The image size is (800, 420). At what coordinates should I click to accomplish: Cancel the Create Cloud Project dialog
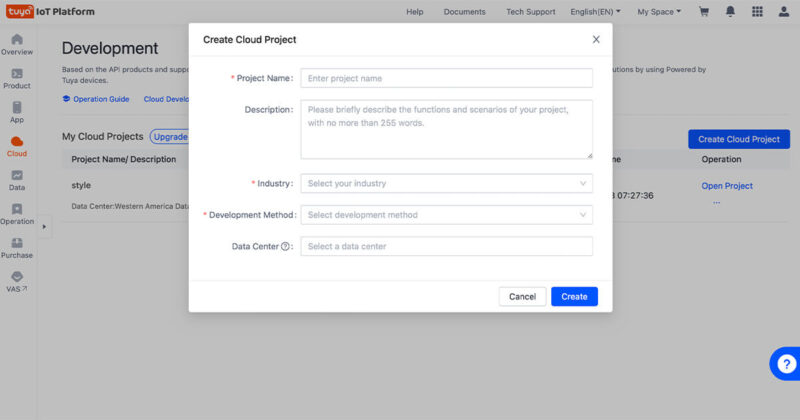coord(522,297)
